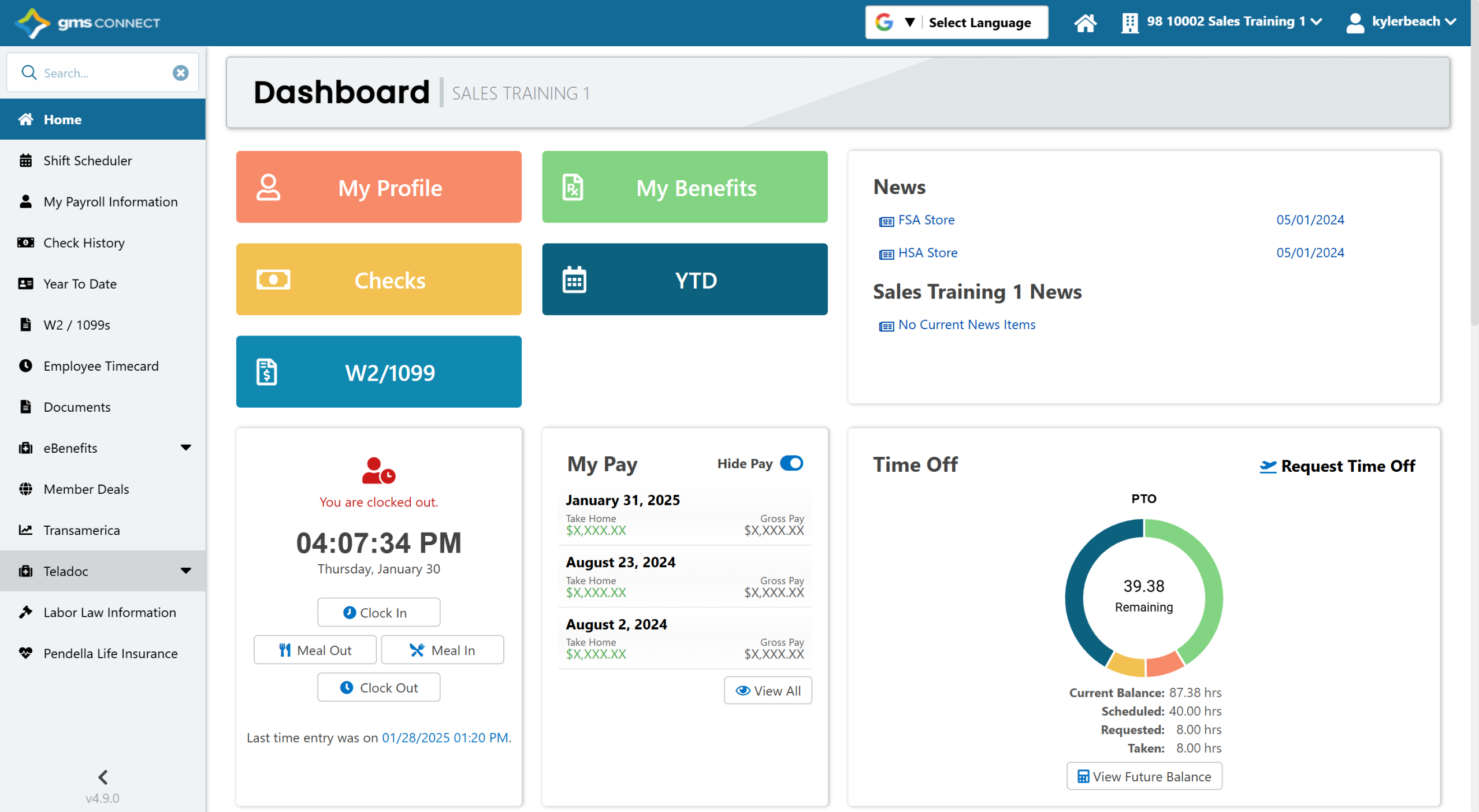1479x812 pixels.
Task: Toggle the Hide Pay switch
Action: [x=791, y=463]
